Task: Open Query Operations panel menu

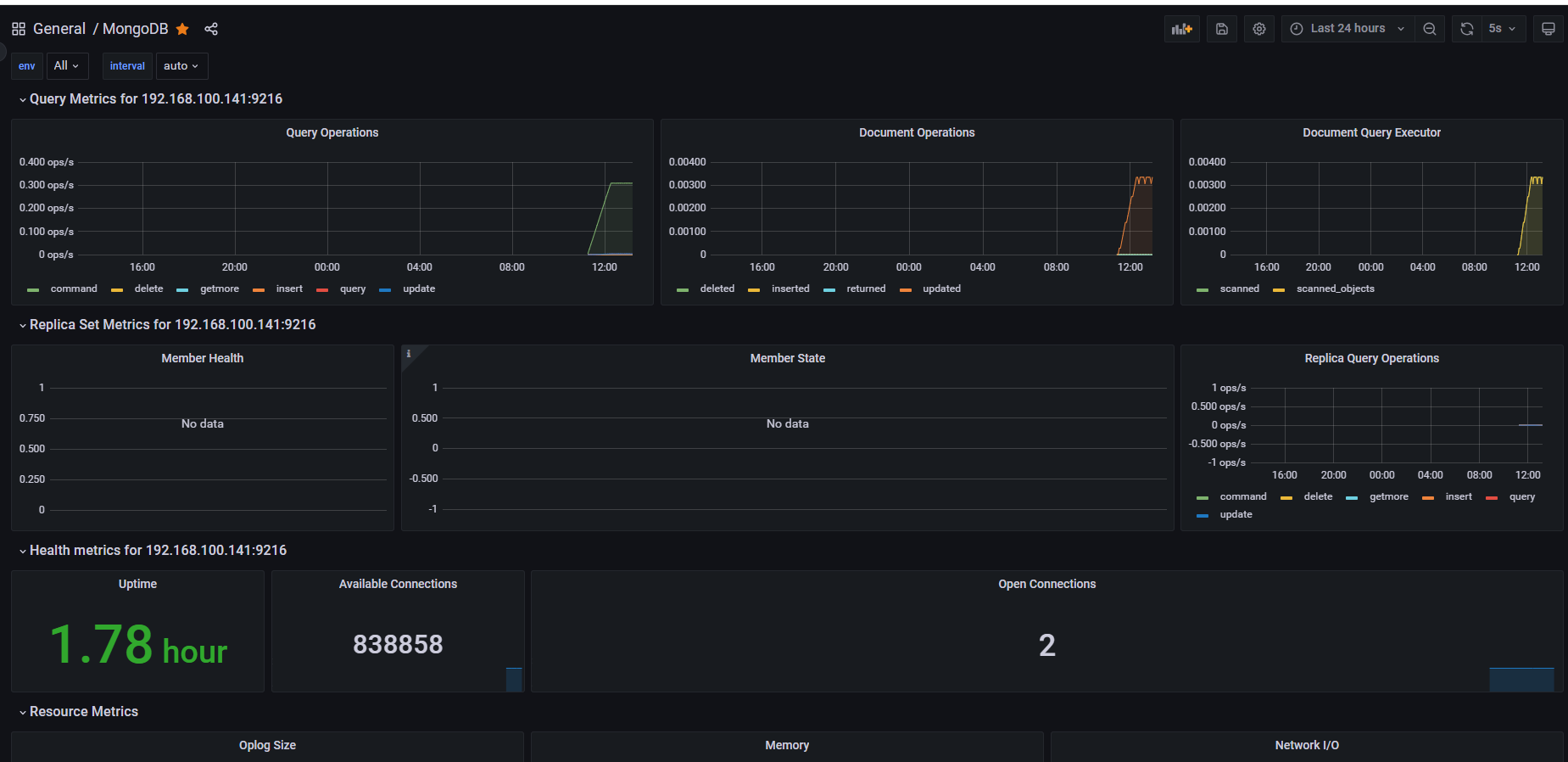Action: click(332, 132)
